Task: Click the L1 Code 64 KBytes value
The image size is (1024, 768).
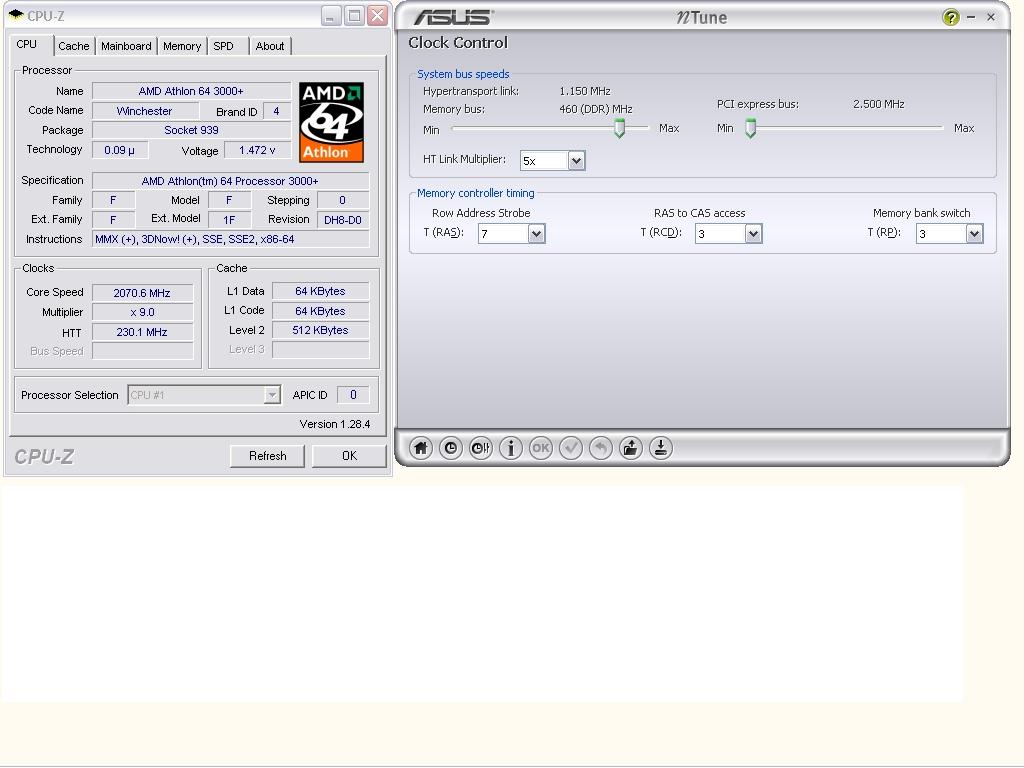Action: pyautogui.click(x=321, y=311)
